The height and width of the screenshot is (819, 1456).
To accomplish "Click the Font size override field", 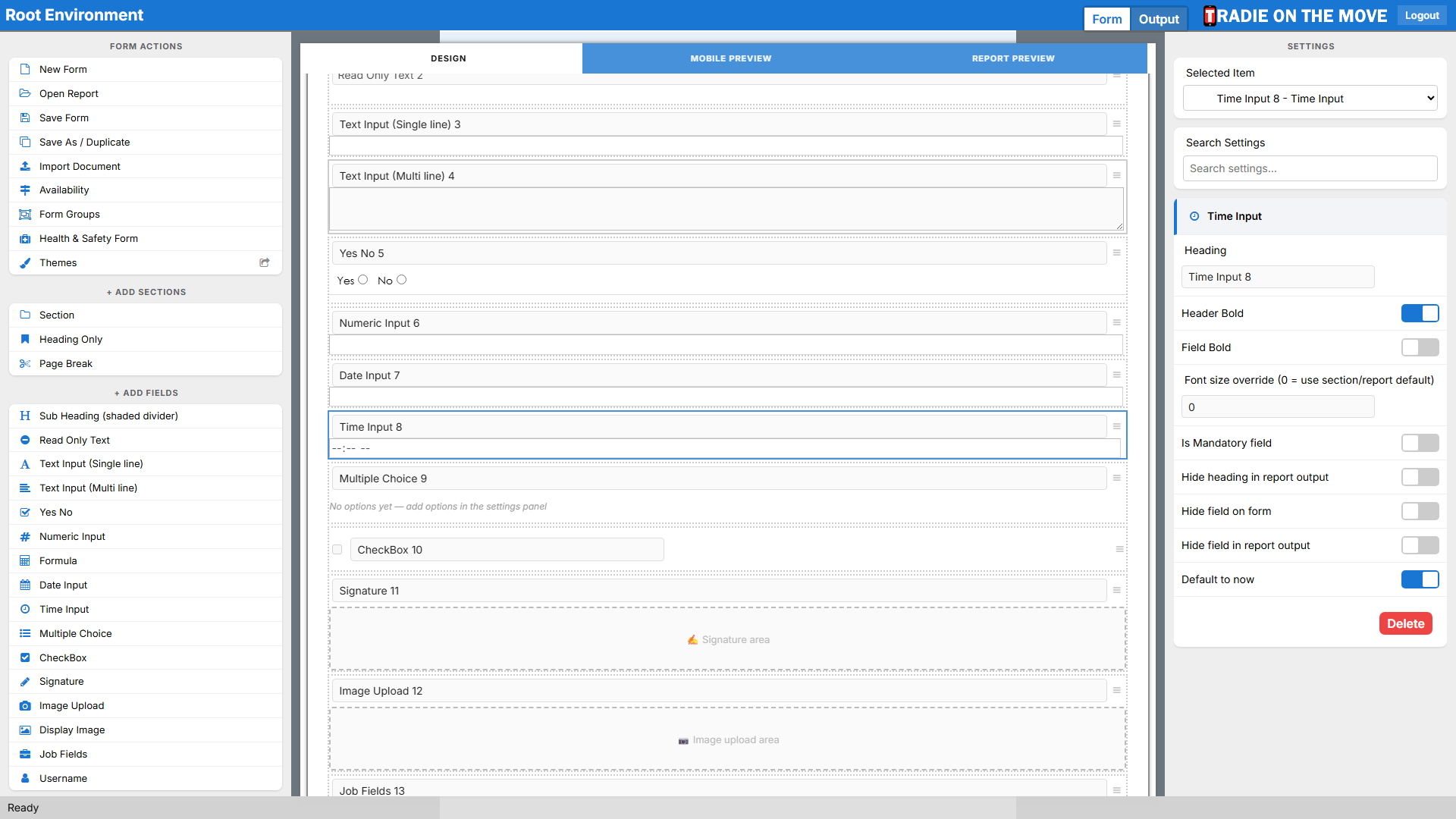I will (x=1278, y=407).
